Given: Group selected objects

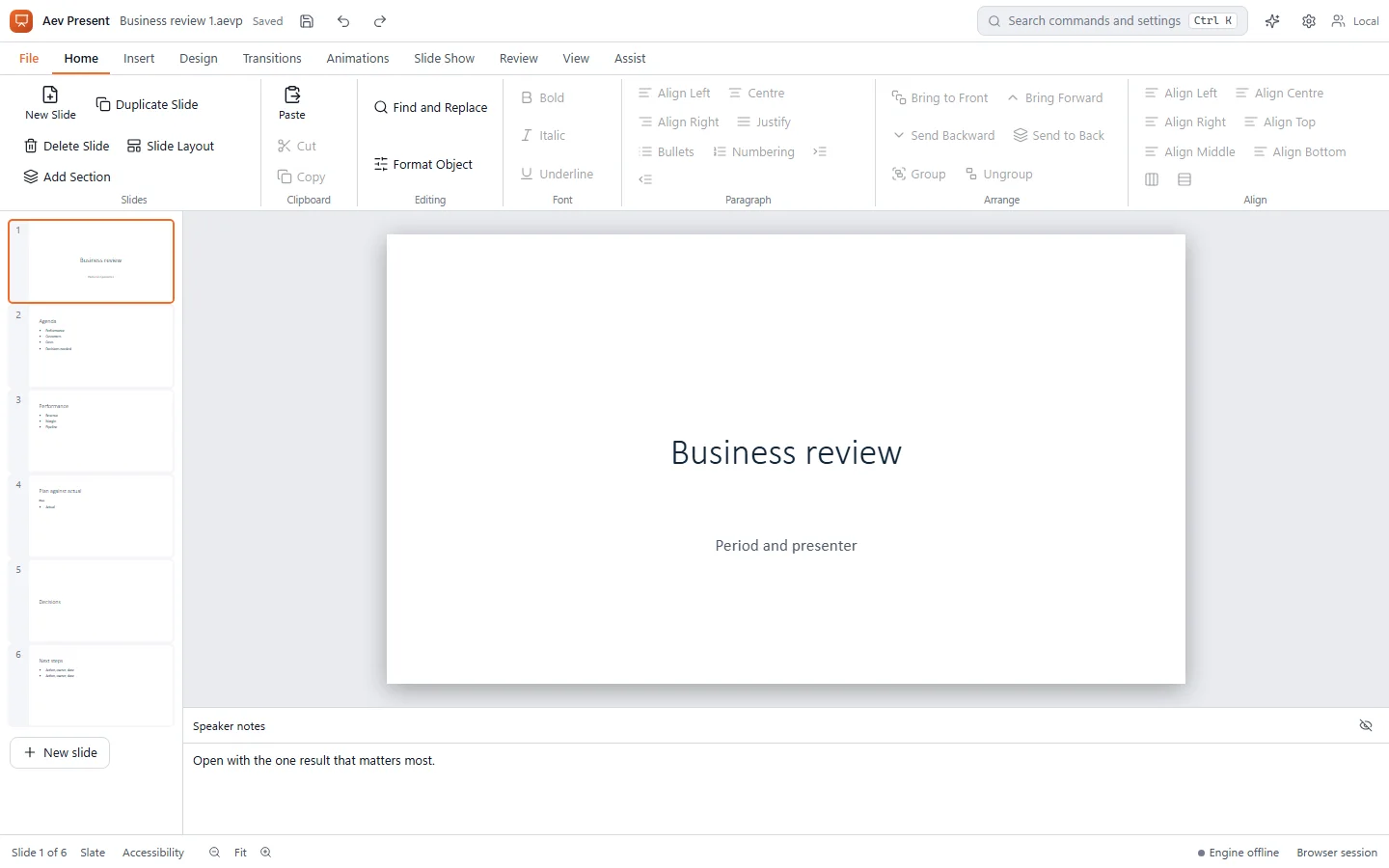Looking at the screenshot, I should click(918, 174).
